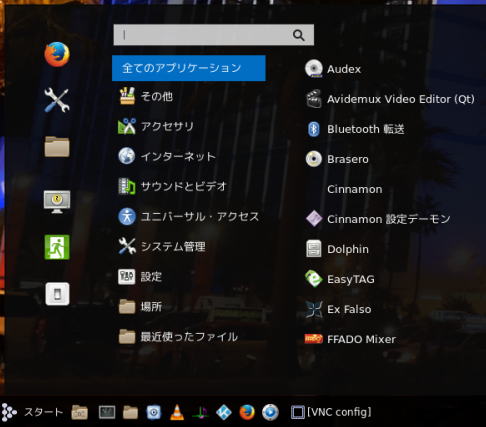Launch VLC from the taskbar
The image size is (486, 427).
(177, 412)
